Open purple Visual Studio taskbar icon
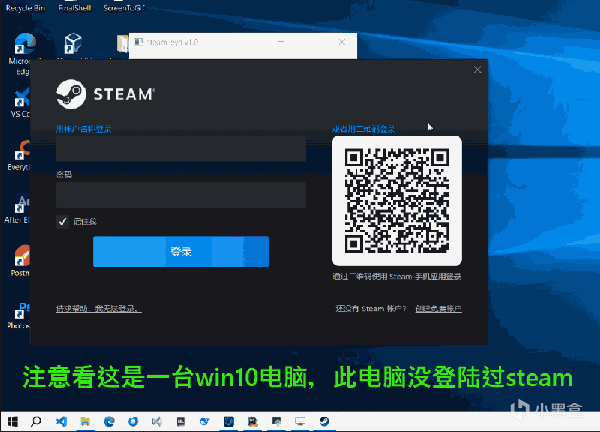Image resolution: width=600 pixels, height=432 pixels. pyautogui.click(x=157, y=422)
